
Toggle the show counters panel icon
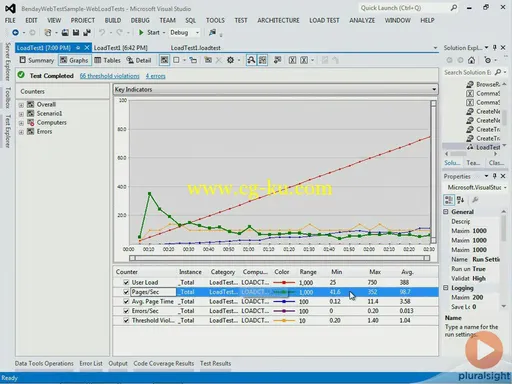[x=164, y=60]
